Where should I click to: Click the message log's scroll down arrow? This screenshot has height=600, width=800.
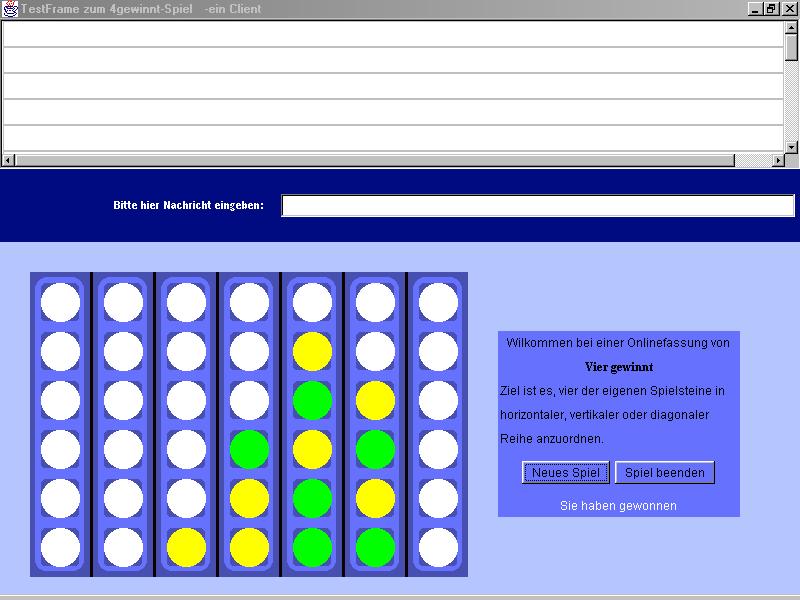point(791,147)
